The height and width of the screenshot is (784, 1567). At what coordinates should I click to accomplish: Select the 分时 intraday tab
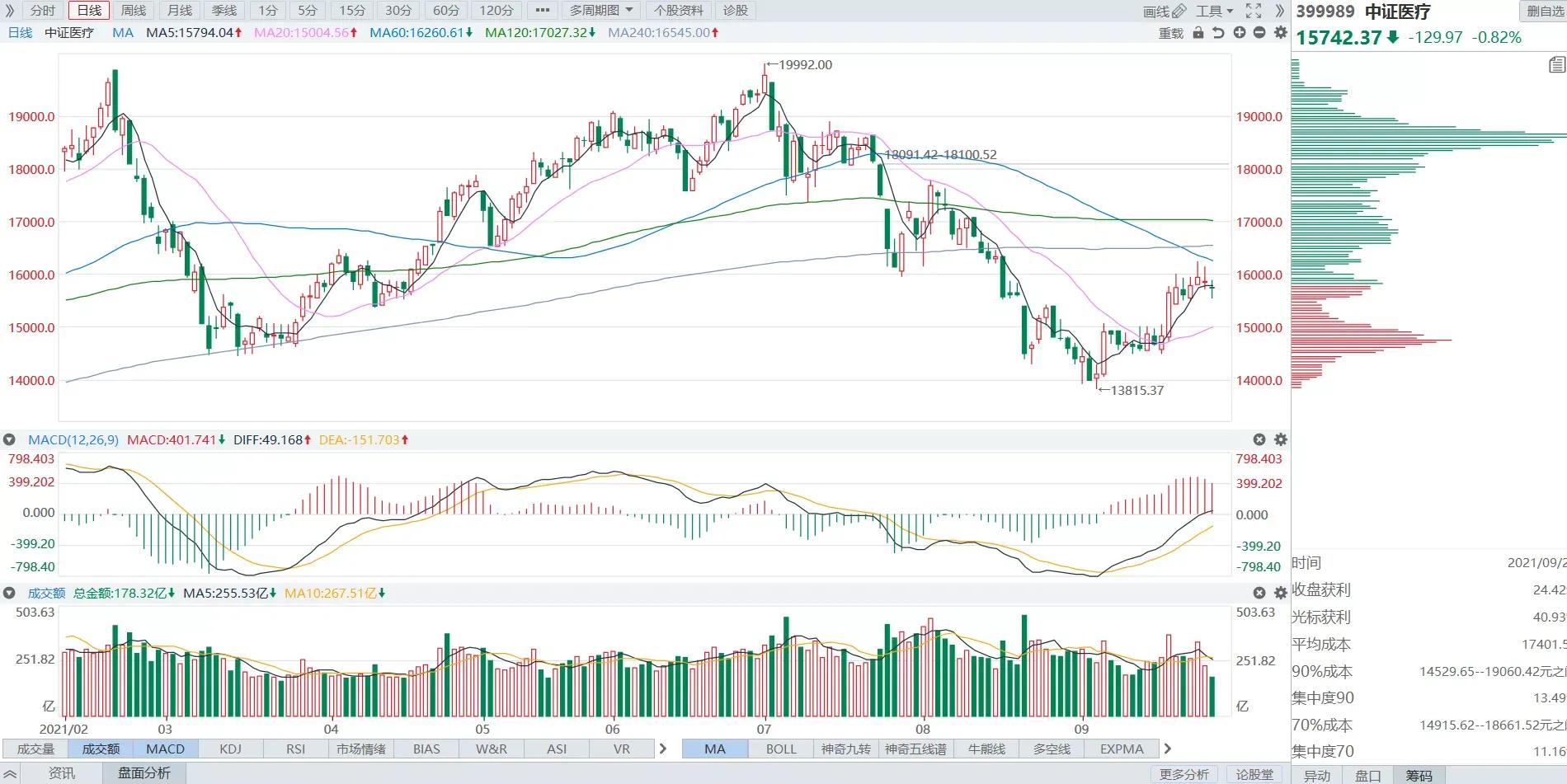click(43, 11)
